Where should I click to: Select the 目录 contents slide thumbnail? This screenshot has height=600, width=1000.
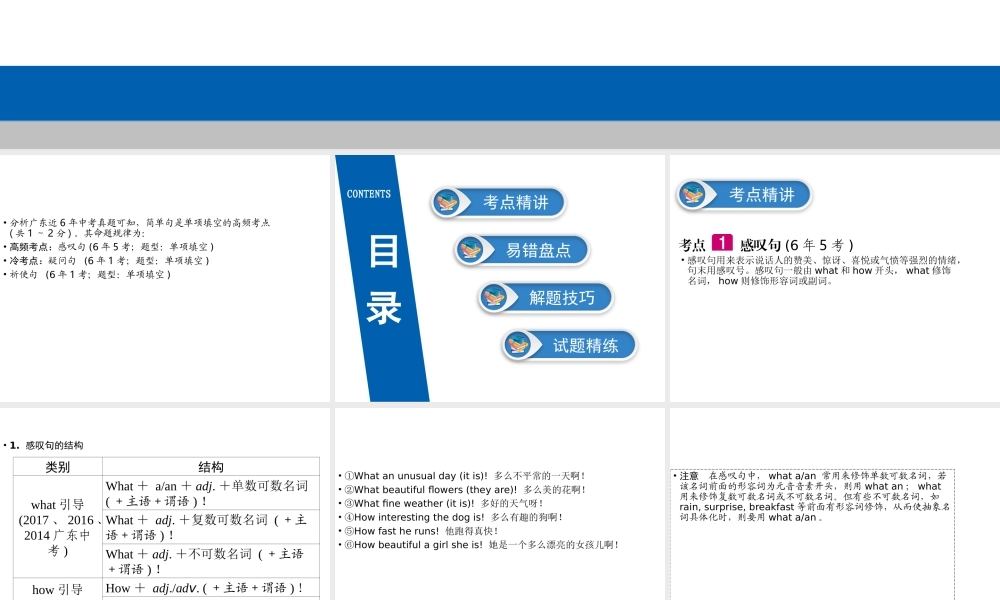pos(500,278)
